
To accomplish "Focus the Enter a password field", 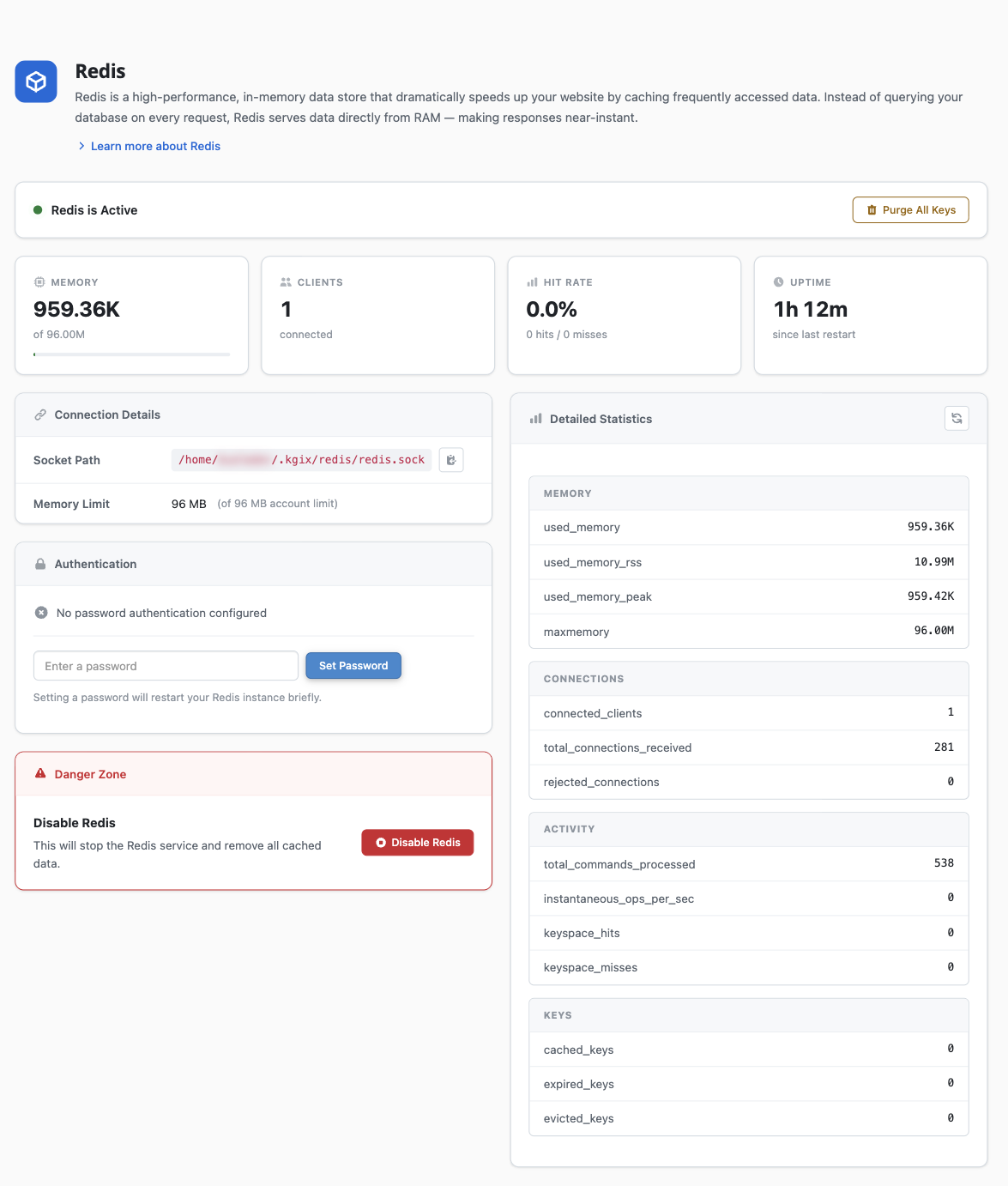I will pos(166,666).
